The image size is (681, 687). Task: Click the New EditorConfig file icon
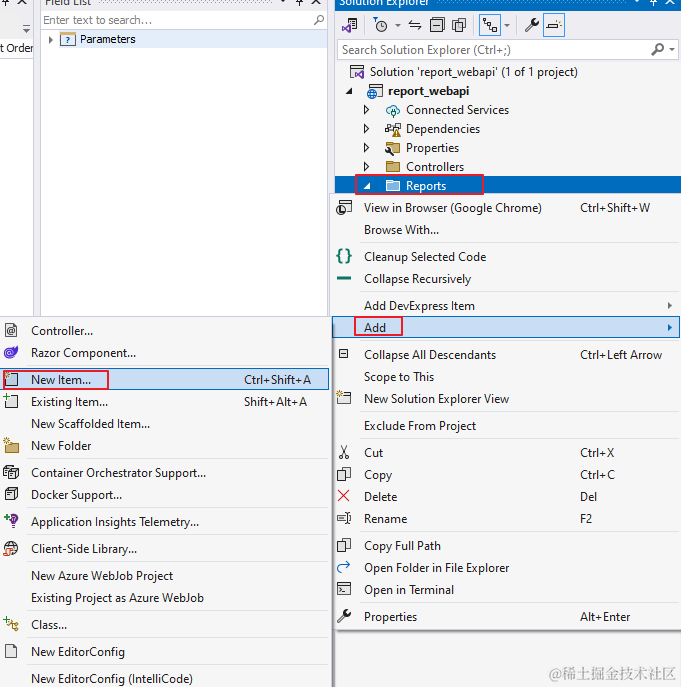(x=11, y=652)
